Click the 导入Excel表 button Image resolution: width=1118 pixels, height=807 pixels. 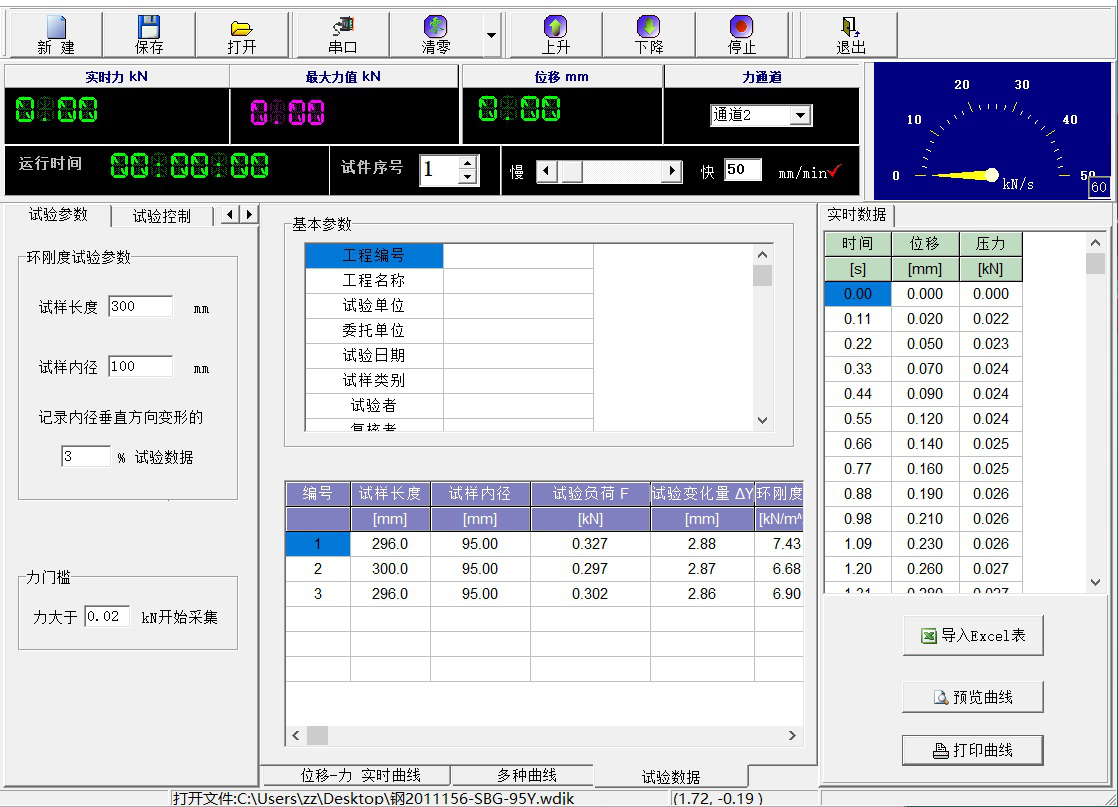[972, 636]
